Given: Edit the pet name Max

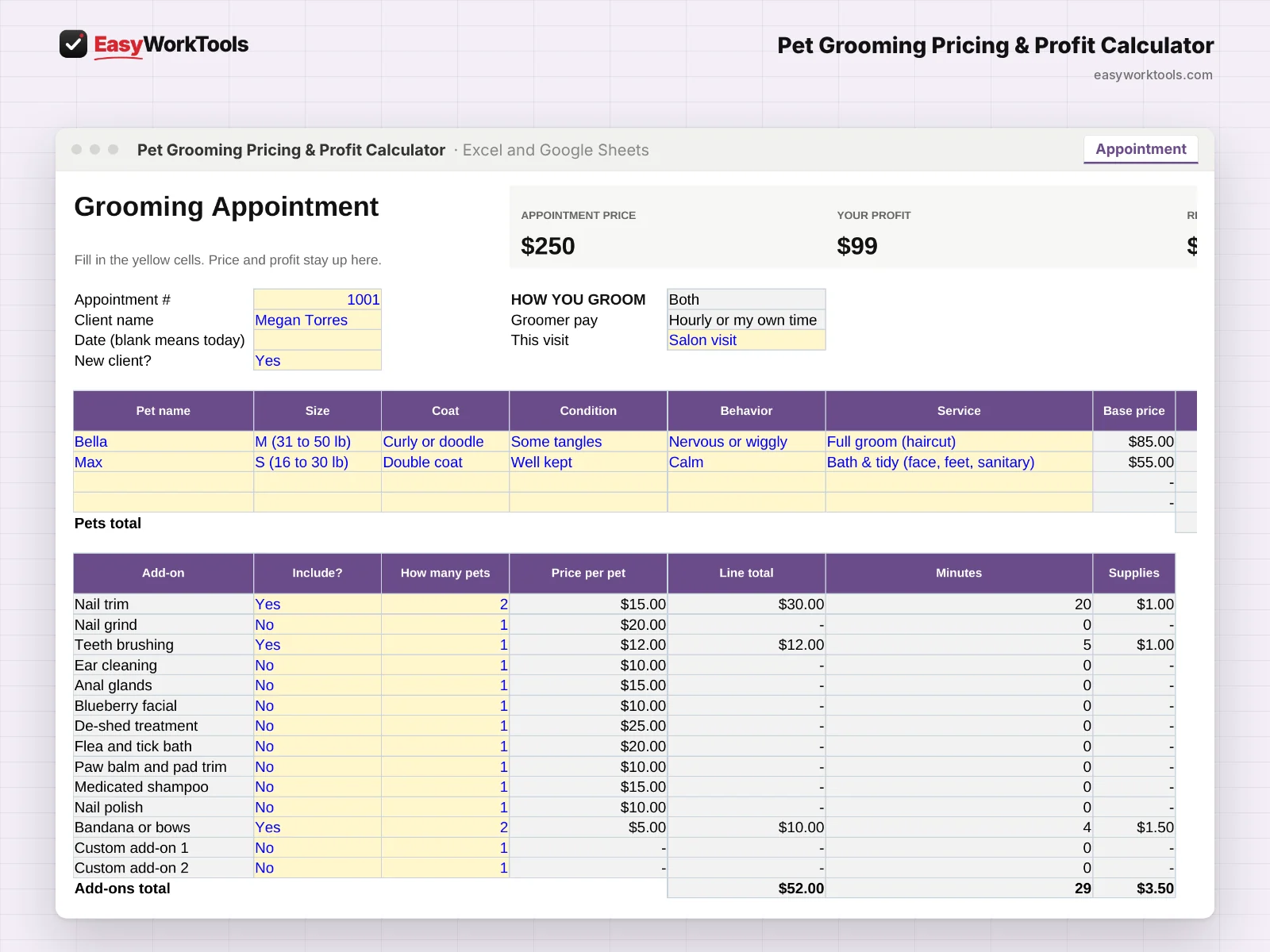Looking at the screenshot, I should click(164, 462).
